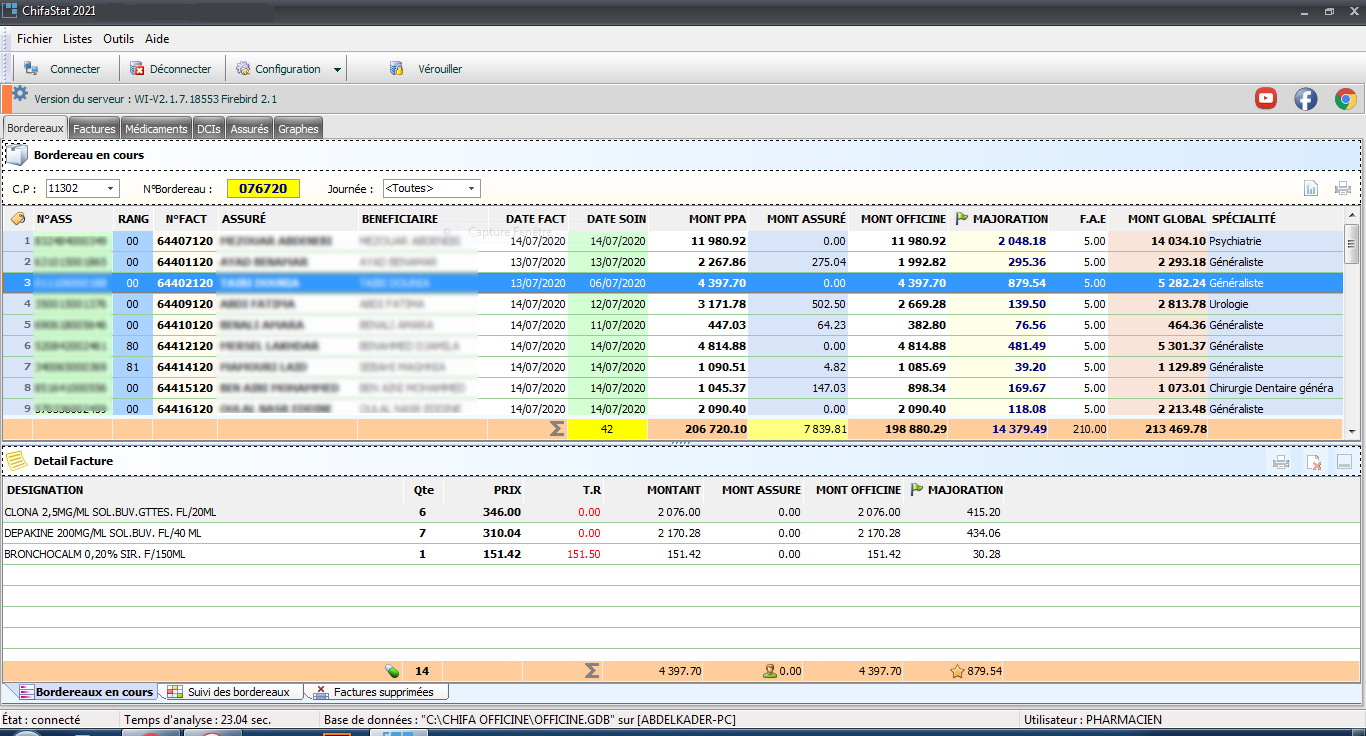Sort the table by MONT GLOBAL column header
The width and height of the screenshot is (1366, 736).
[x=1166, y=219]
